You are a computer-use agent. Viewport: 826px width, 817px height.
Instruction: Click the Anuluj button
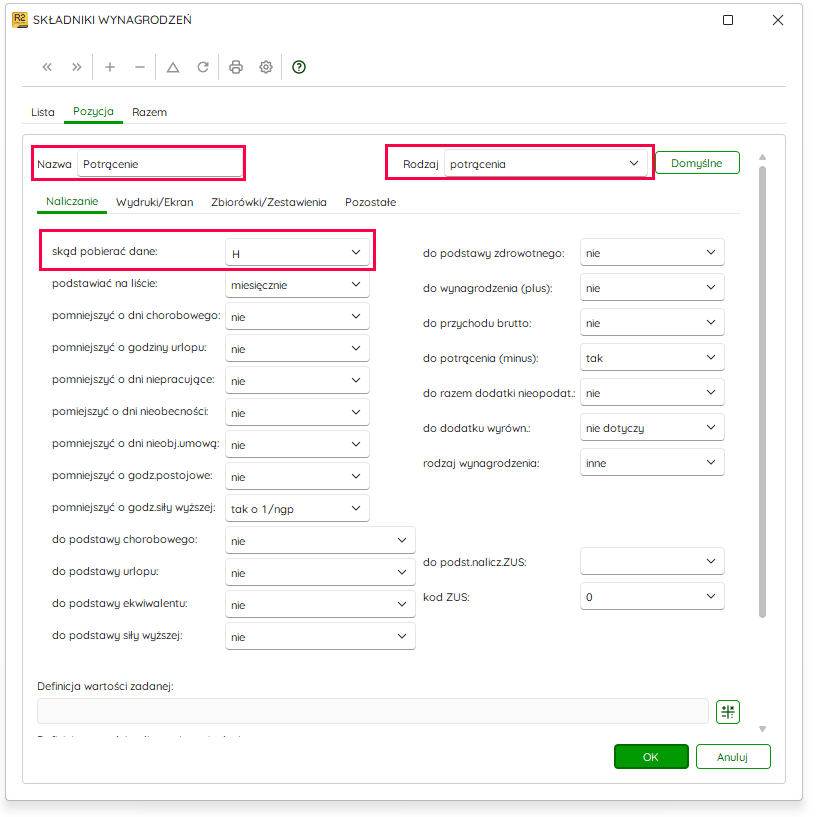click(732, 756)
